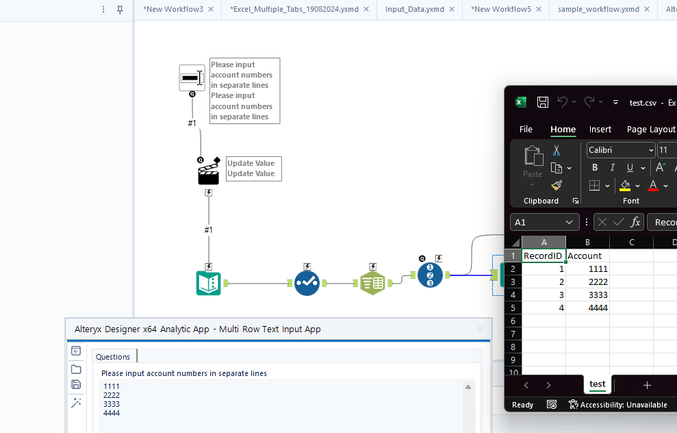Click the Increase Font Size icon
Screen dimensions: 677x433
[x=660, y=168]
